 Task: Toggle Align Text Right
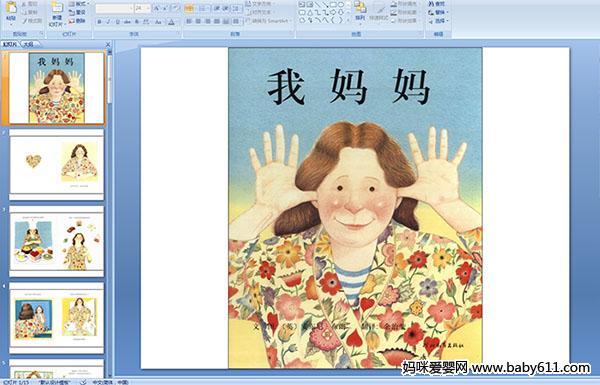(x=208, y=21)
